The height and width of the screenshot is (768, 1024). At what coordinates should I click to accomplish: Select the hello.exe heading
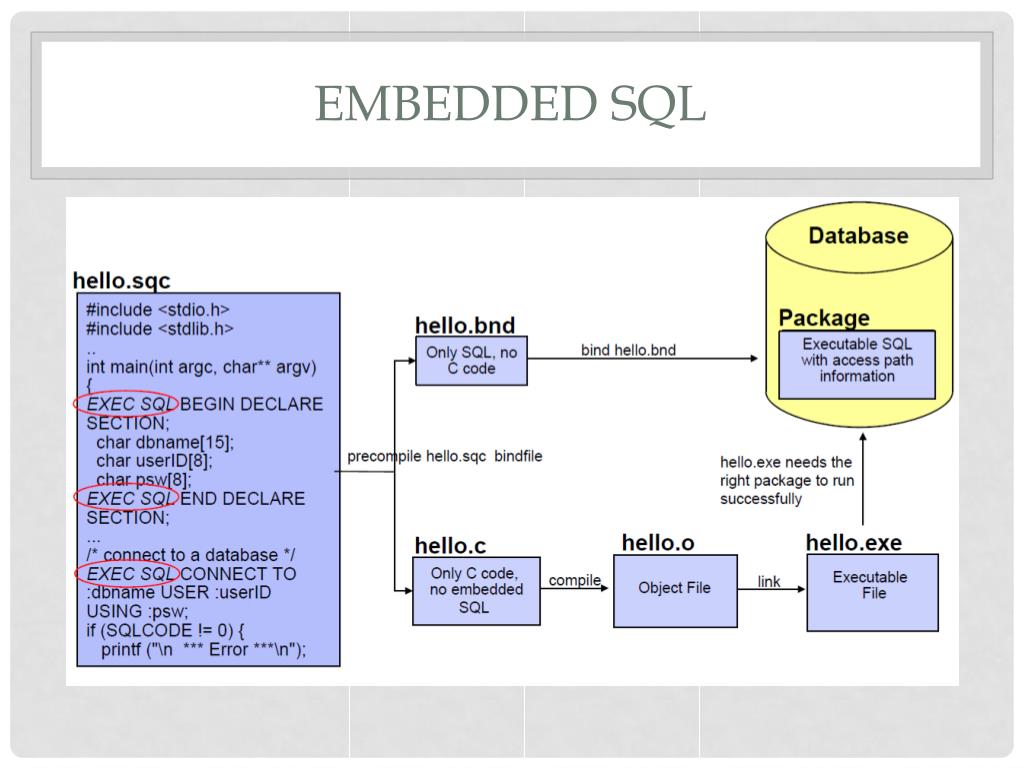[x=854, y=543]
